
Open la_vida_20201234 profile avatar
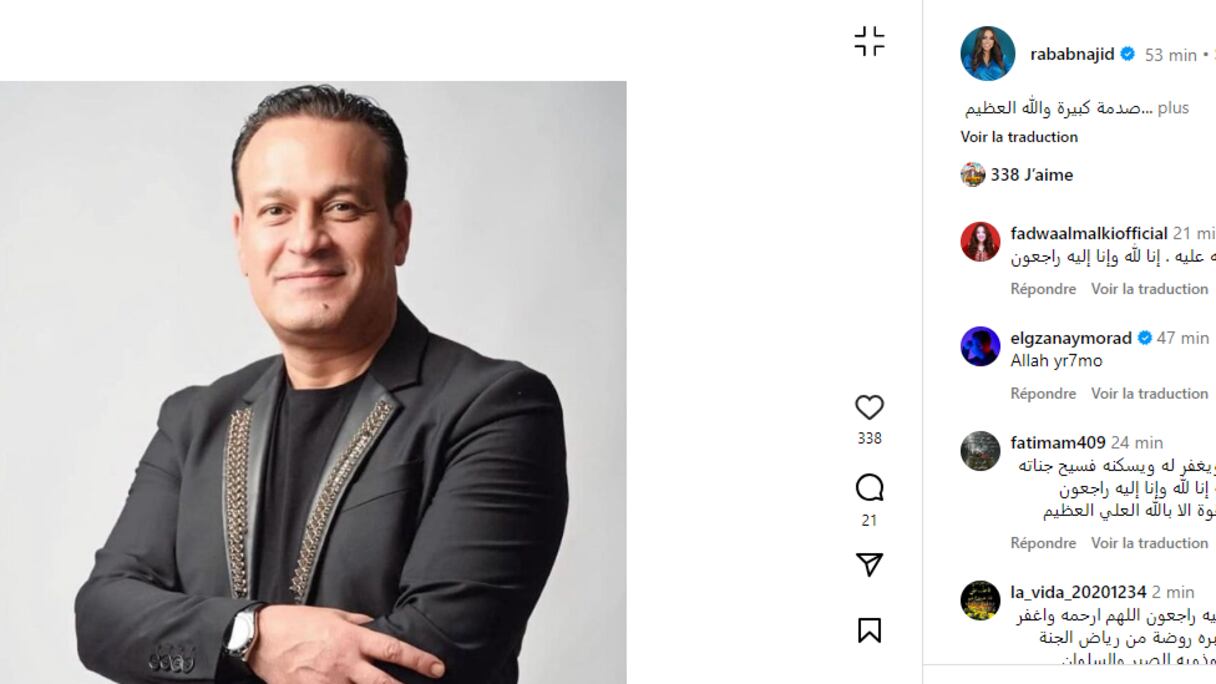click(x=980, y=601)
